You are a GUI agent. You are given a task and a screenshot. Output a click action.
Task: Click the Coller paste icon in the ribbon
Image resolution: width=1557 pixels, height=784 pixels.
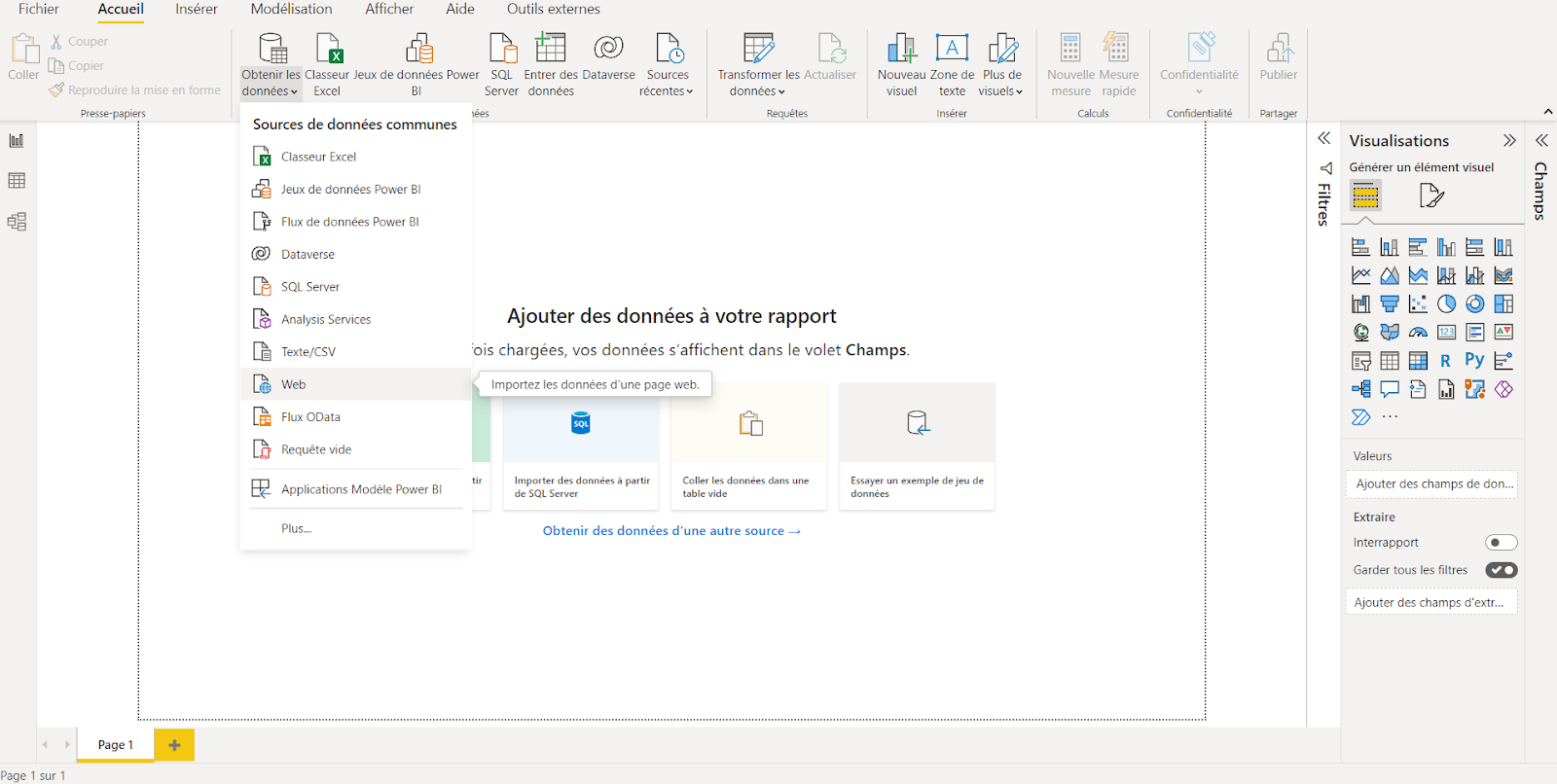coord(23,56)
